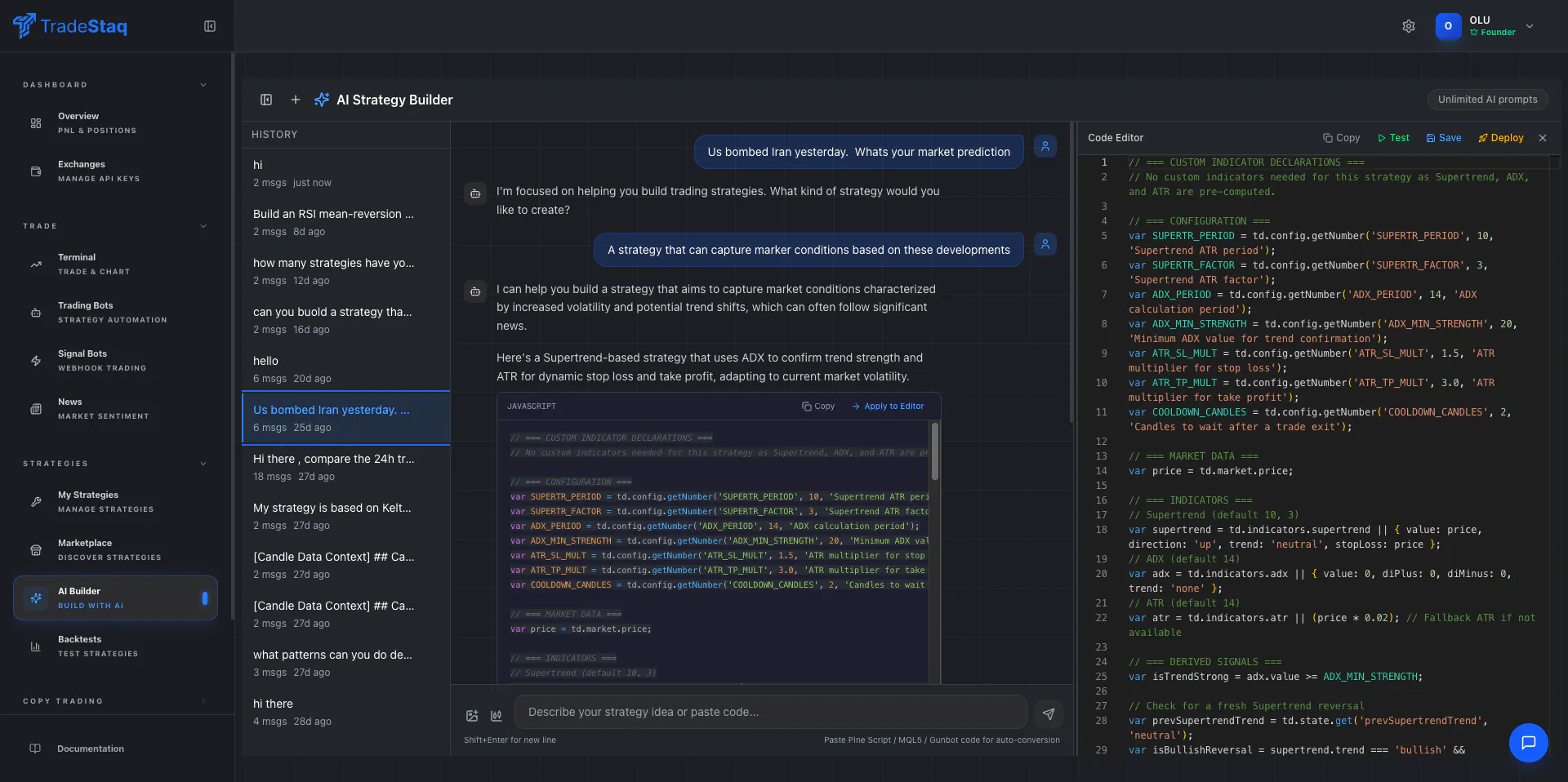Viewport: 1568px width, 782px height.
Task: Click the Exchanges wallet icon
Action: pos(36,171)
